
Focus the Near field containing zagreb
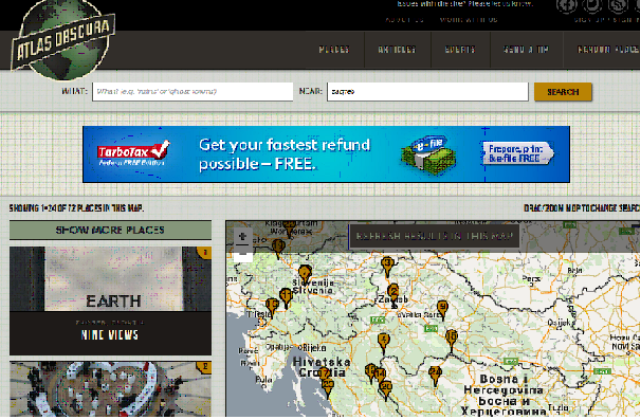coord(428,91)
